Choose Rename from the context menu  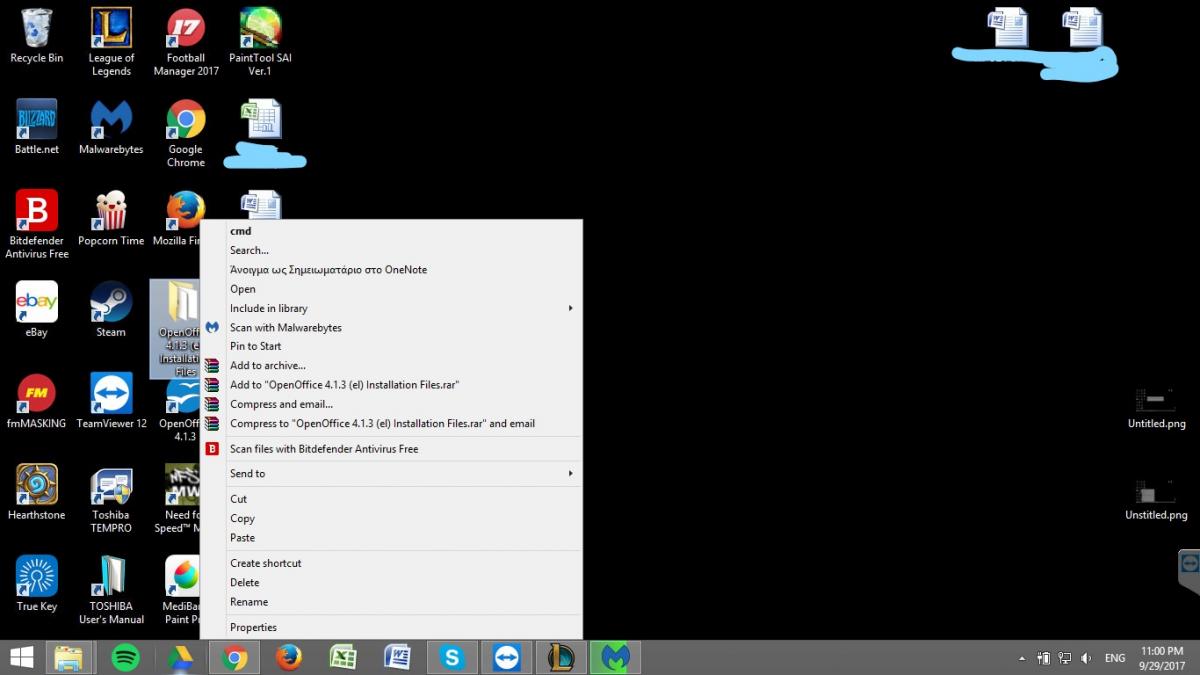pyautogui.click(x=391, y=602)
